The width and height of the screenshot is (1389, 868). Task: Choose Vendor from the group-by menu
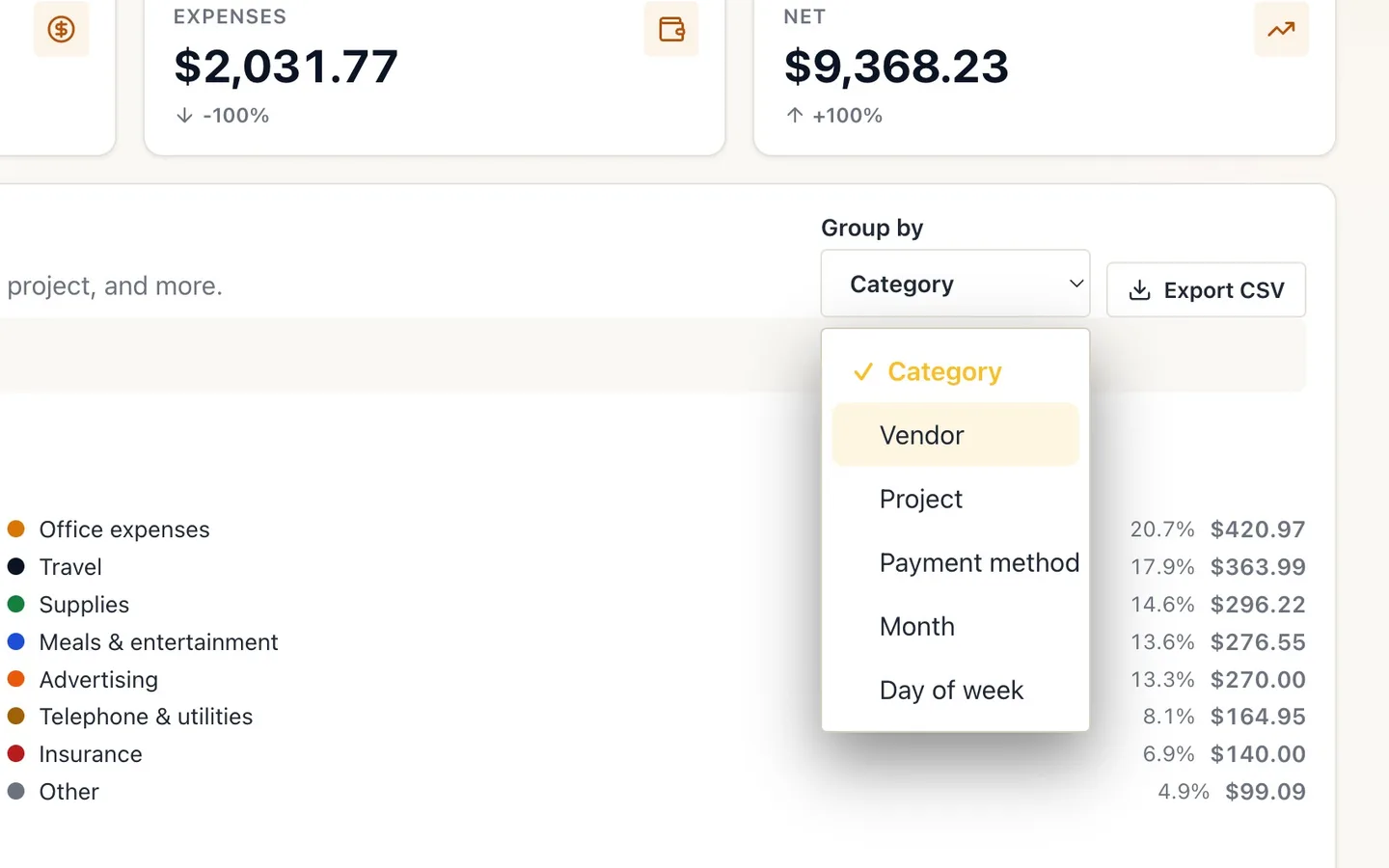(955, 435)
